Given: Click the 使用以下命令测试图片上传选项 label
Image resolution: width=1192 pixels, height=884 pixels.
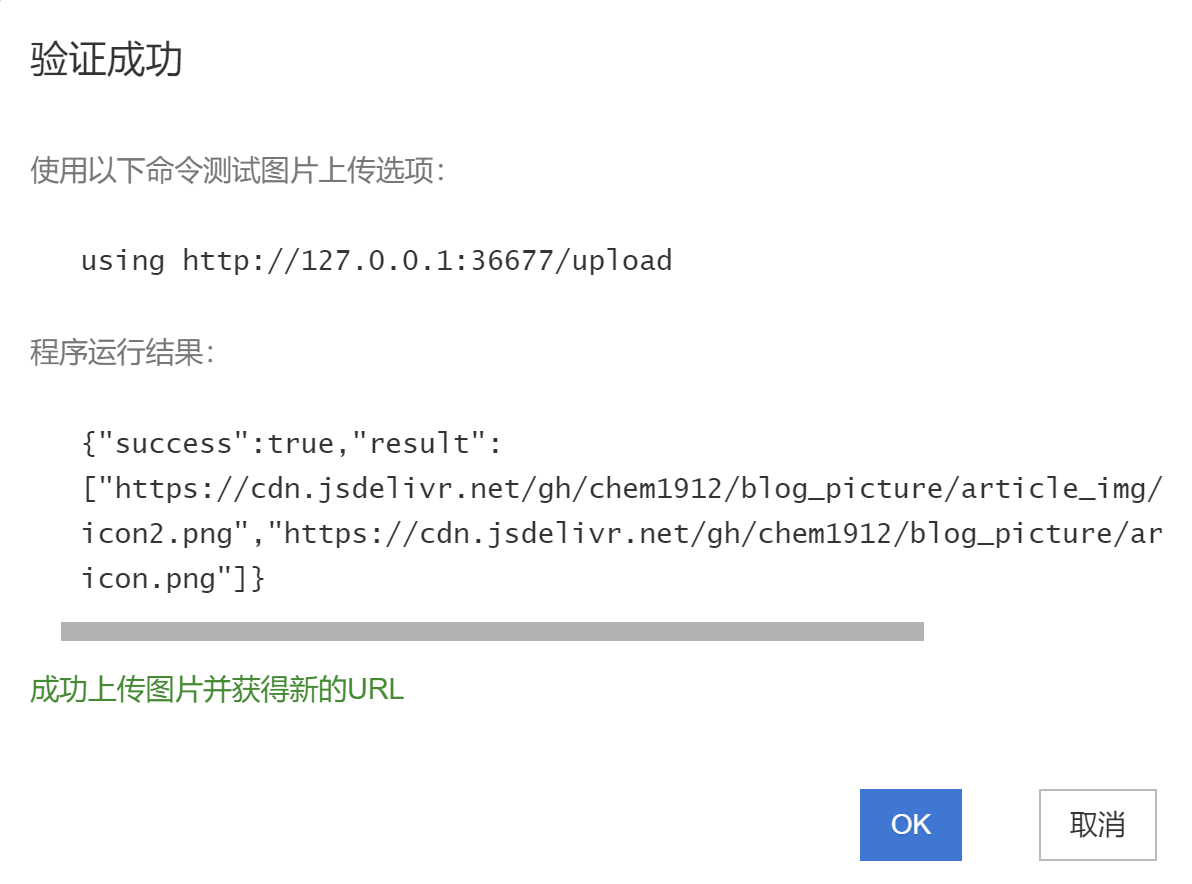Looking at the screenshot, I should click(x=237, y=171).
